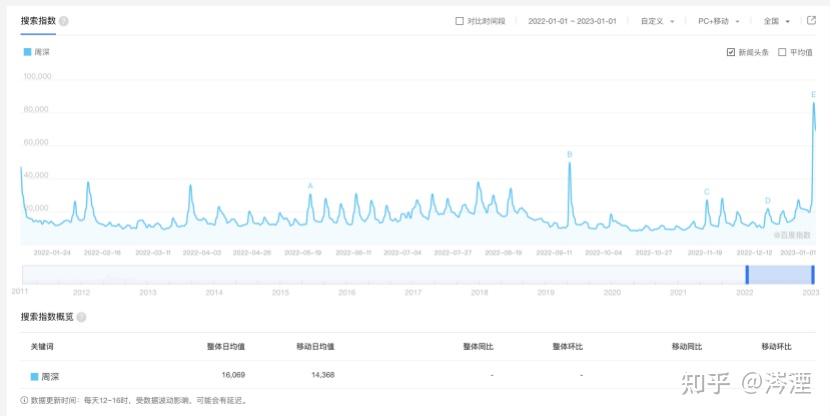This screenshot has height=416, width=832.
Task: Click the info icon before 数据更新时间
Action: (24, 400)
